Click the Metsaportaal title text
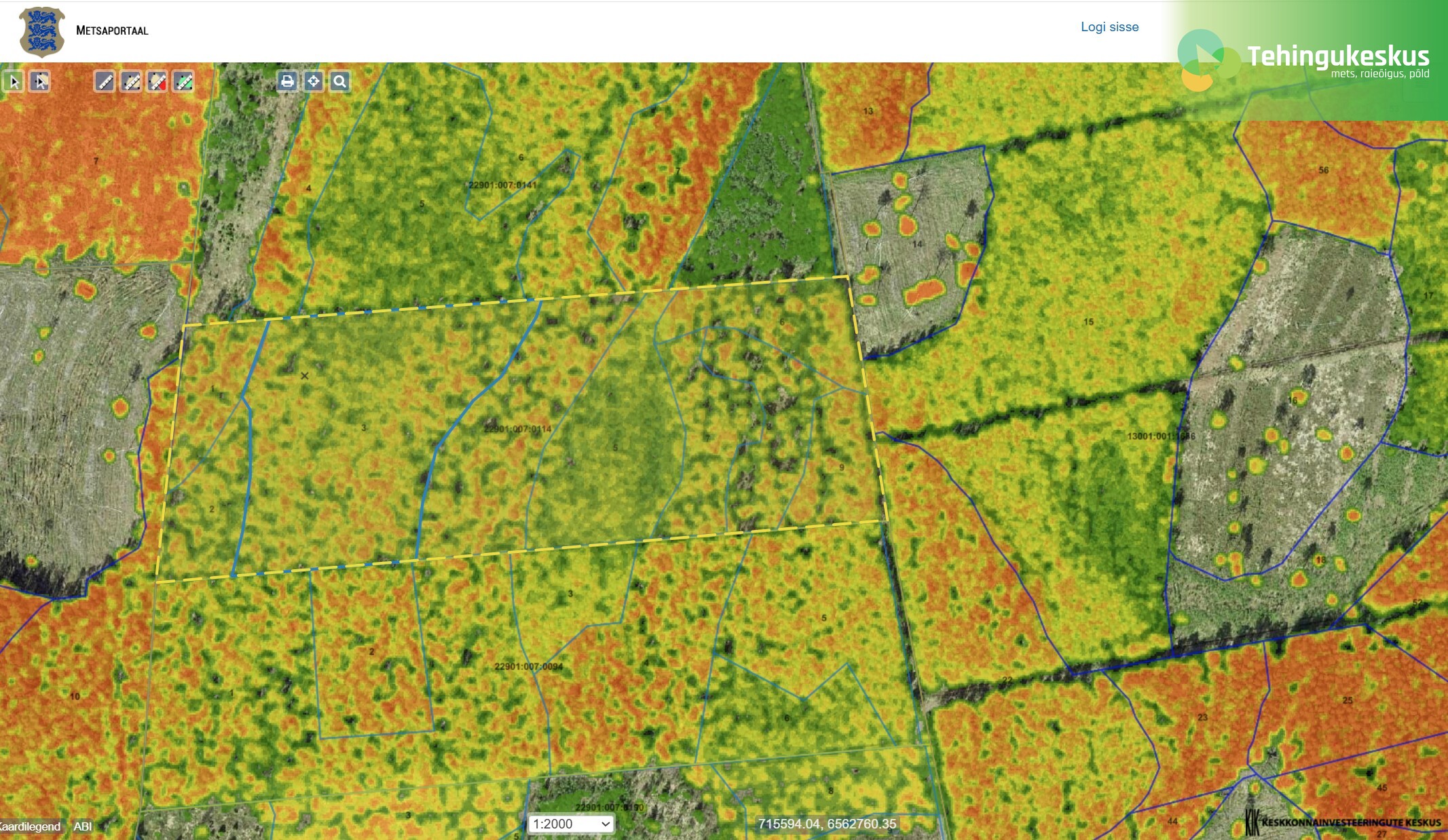1448x840 pixels. click(x=112, y=31)
